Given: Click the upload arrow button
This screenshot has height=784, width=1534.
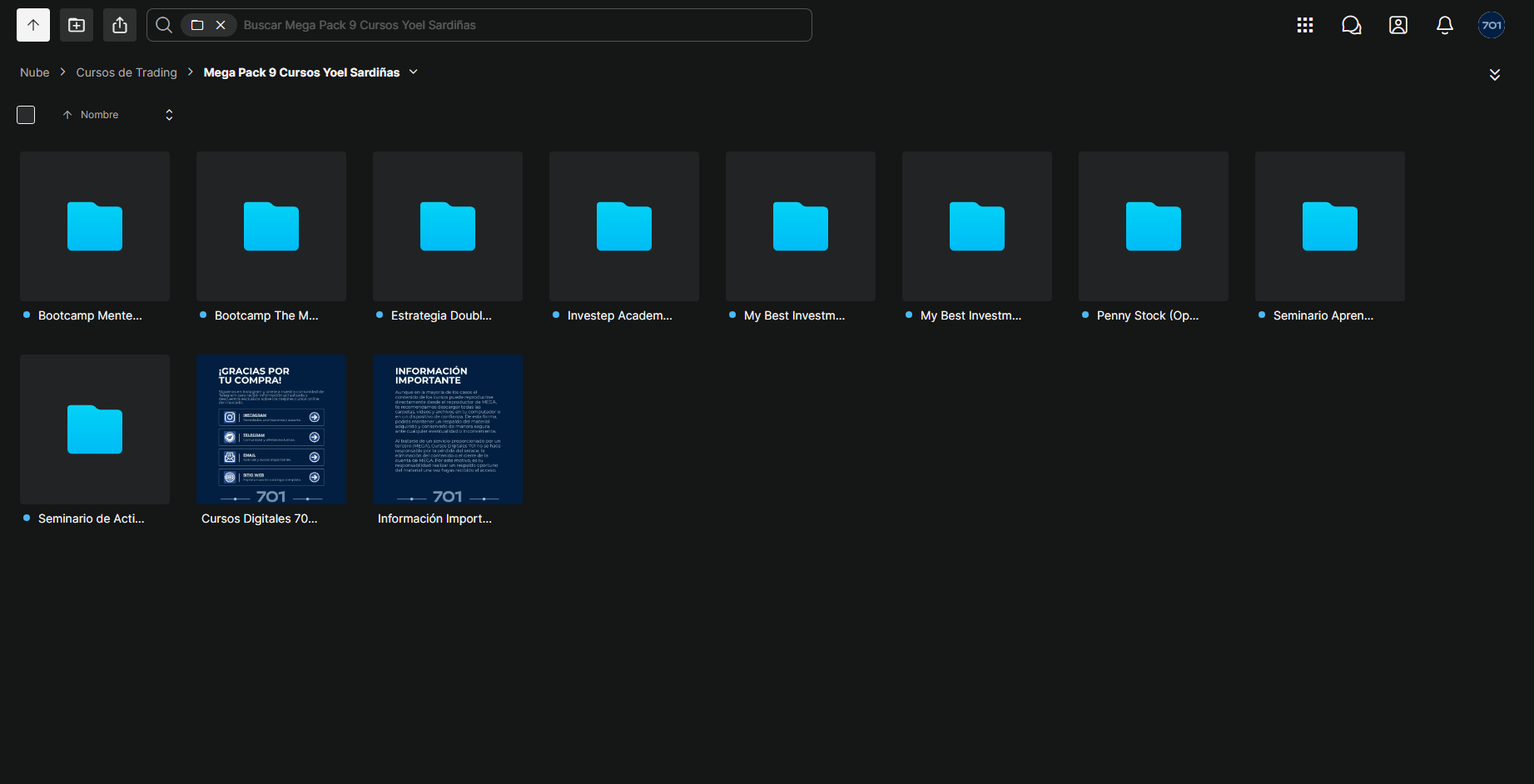Looking at the screenshot, I should click(33, 25).
